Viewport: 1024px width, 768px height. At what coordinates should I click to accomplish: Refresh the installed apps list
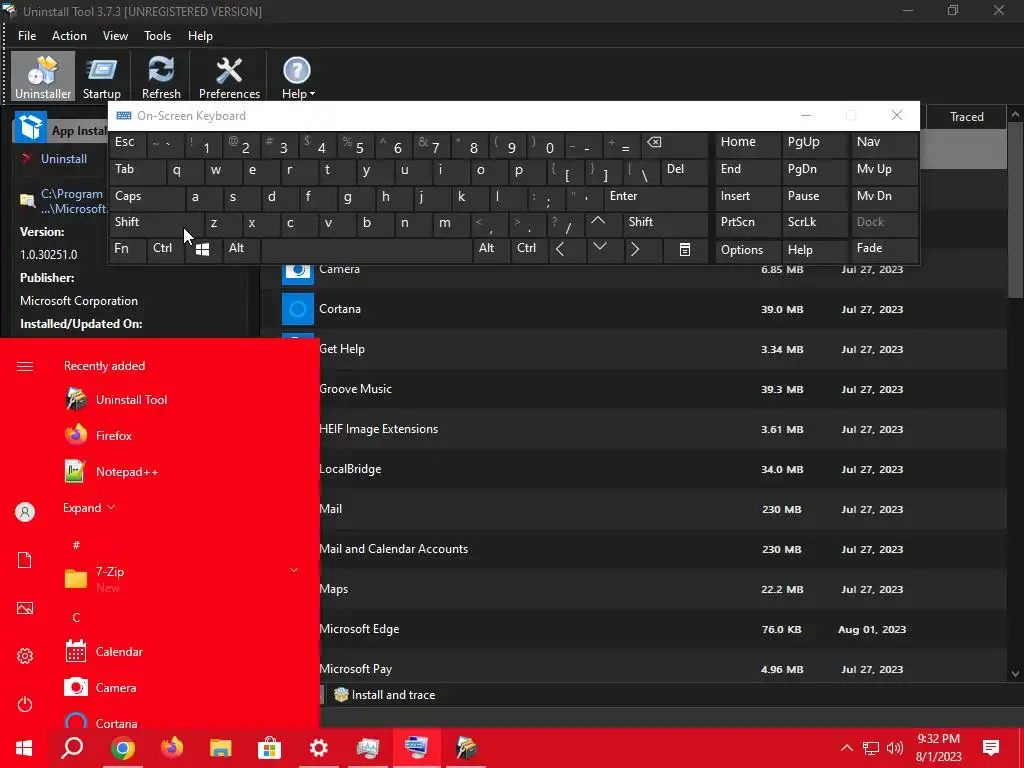tap(161, 77)
